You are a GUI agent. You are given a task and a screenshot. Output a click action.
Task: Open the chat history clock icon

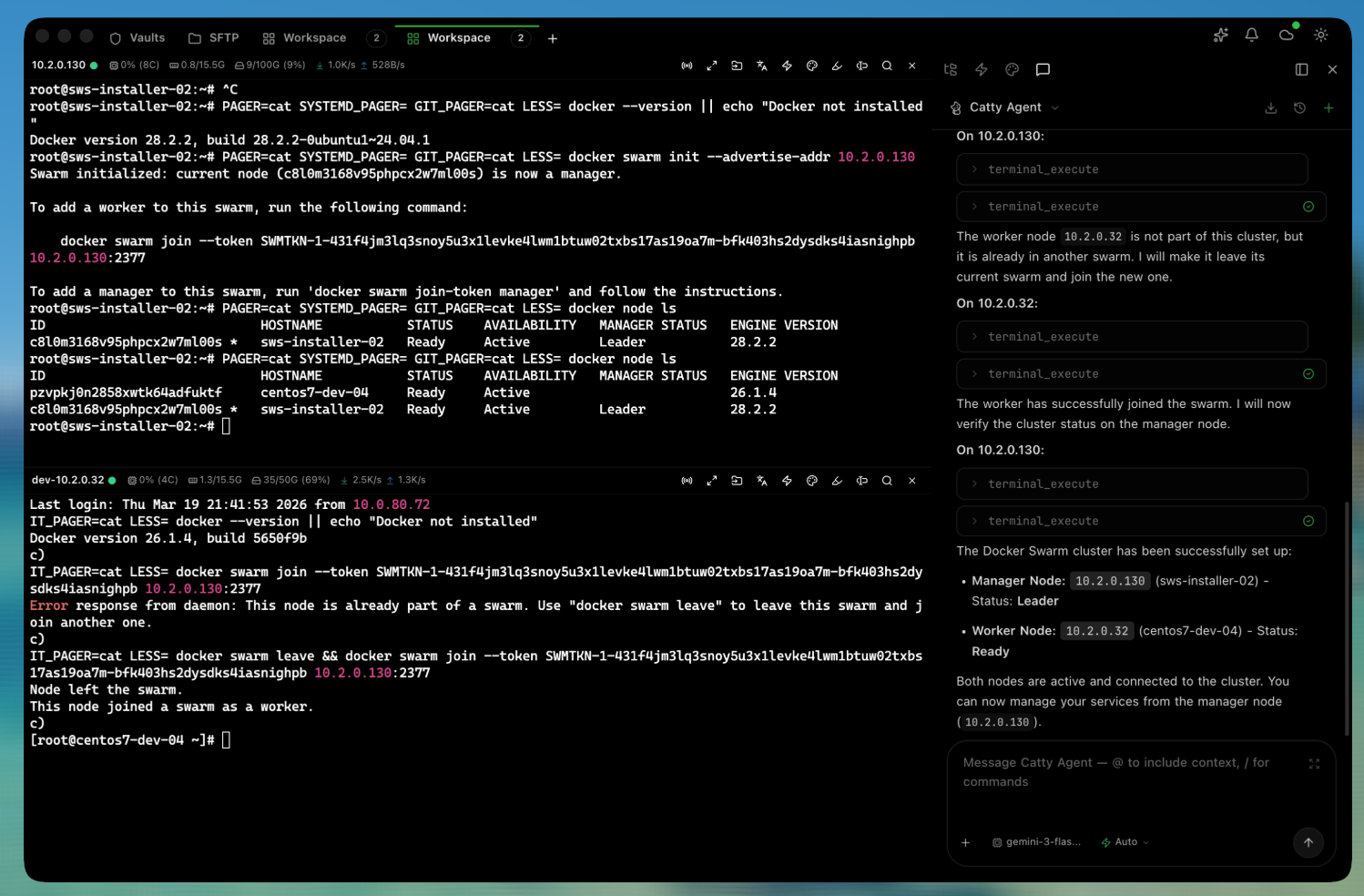click(1299, 107)
